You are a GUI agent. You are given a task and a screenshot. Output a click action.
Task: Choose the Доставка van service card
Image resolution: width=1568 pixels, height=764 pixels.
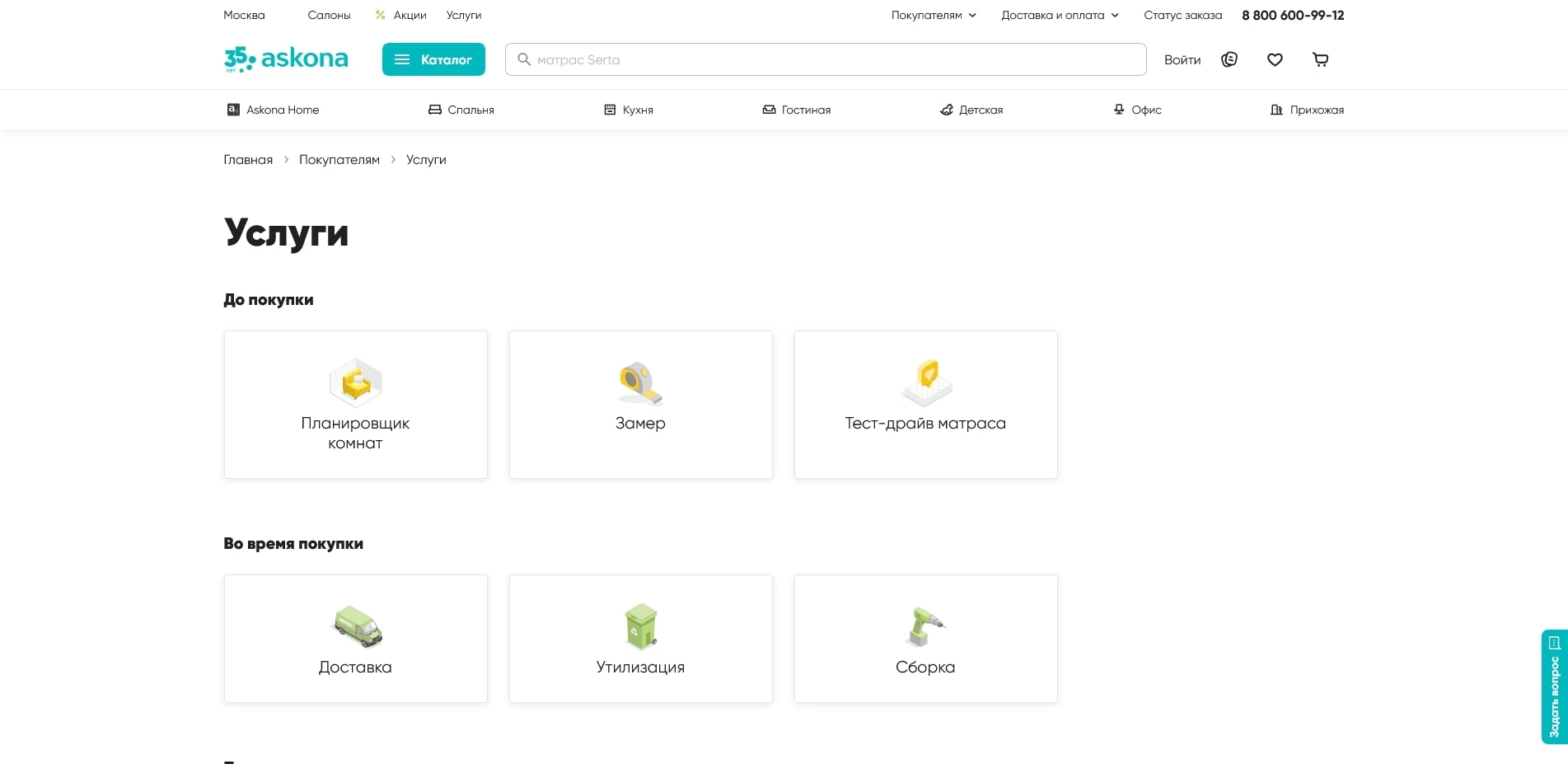tap(355, 639)
